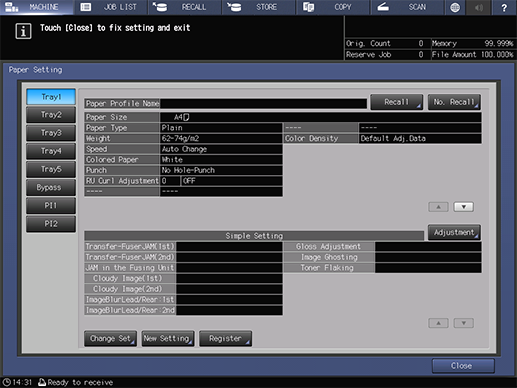The width and height of the screenshot is (517, 388).
Task: Open help with question mark icon
Action: 504,7
